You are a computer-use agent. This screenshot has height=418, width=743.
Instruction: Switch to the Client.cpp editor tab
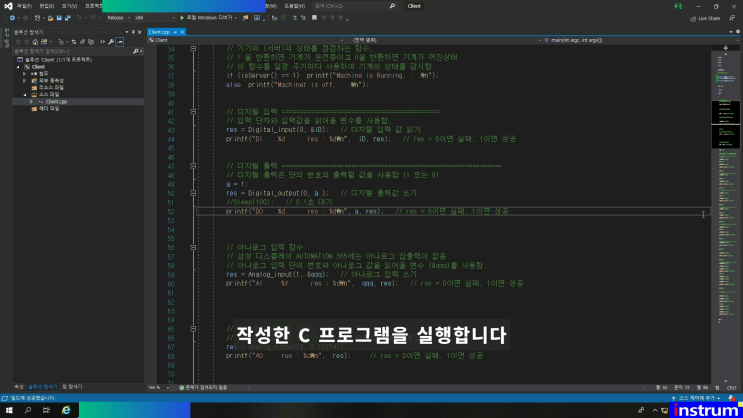(159, 32)
